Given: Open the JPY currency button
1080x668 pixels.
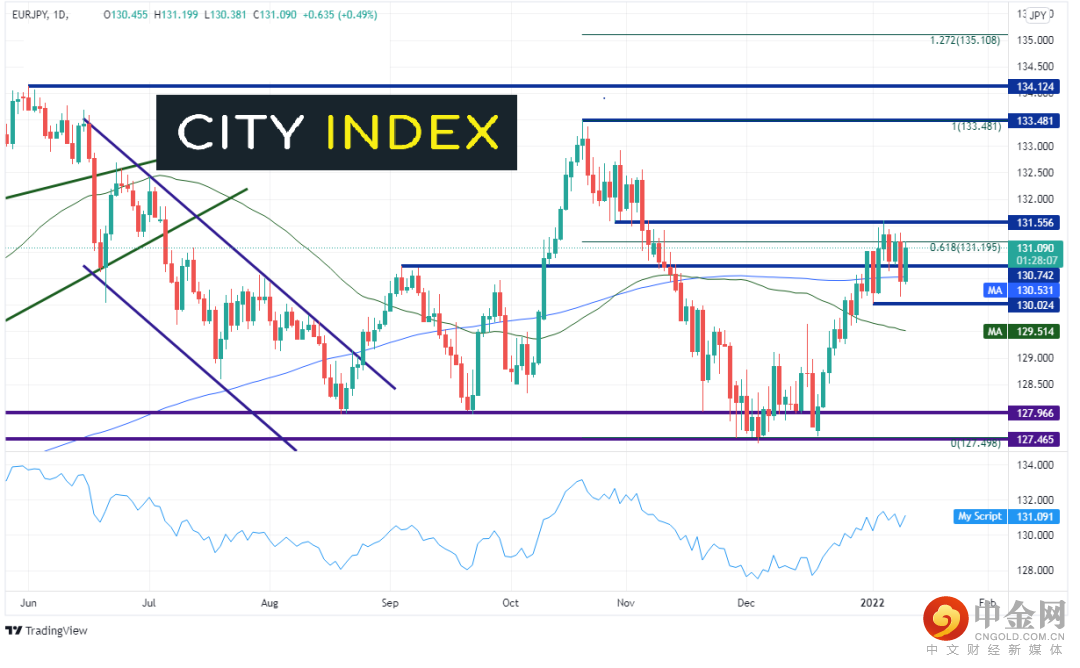Looking at the screenshot, I should tap(1038, 14).
